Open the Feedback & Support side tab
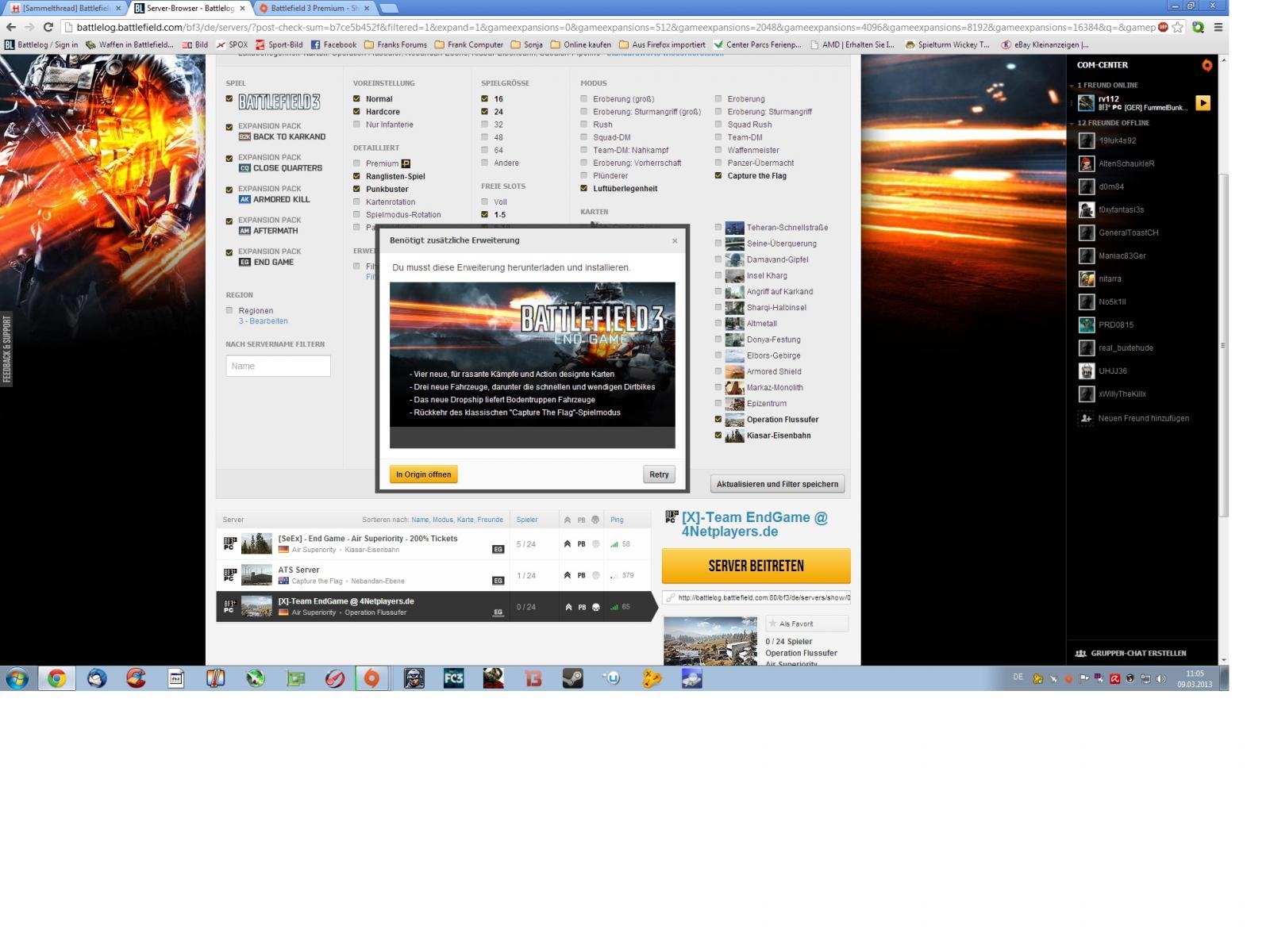The image size is (1270, 952). pos(6,349)
